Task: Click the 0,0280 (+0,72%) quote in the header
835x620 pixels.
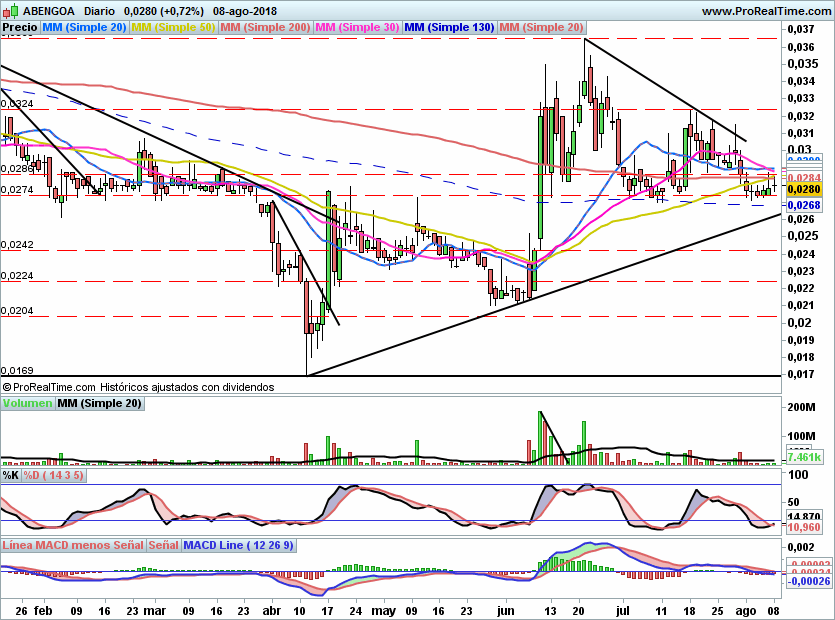Action: 163,11
